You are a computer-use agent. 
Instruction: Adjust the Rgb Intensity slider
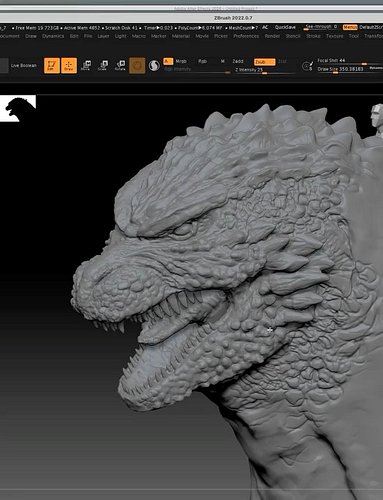pyautogui.click(x=197, y=70)
